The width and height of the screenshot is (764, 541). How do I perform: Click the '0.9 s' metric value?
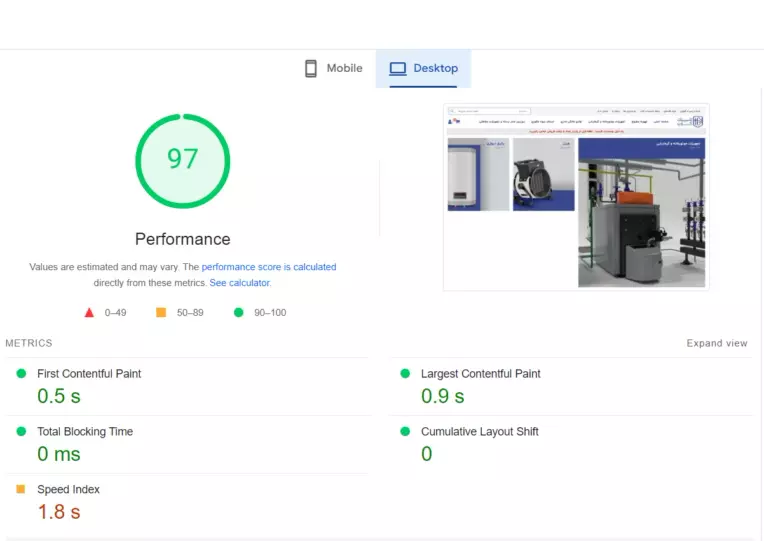443,396
